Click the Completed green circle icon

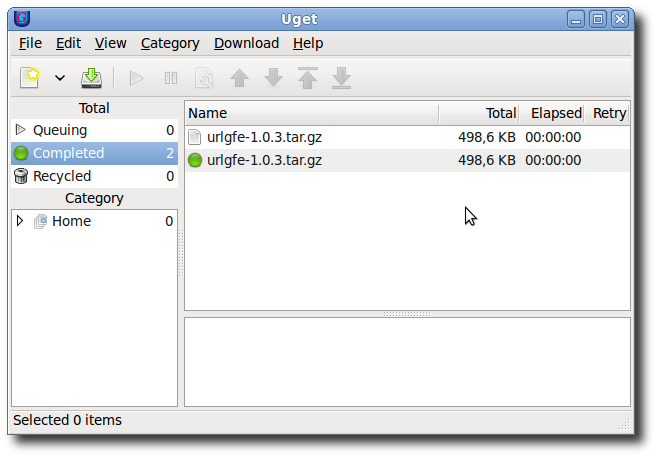pyautogui.click(x=21, y=153)
